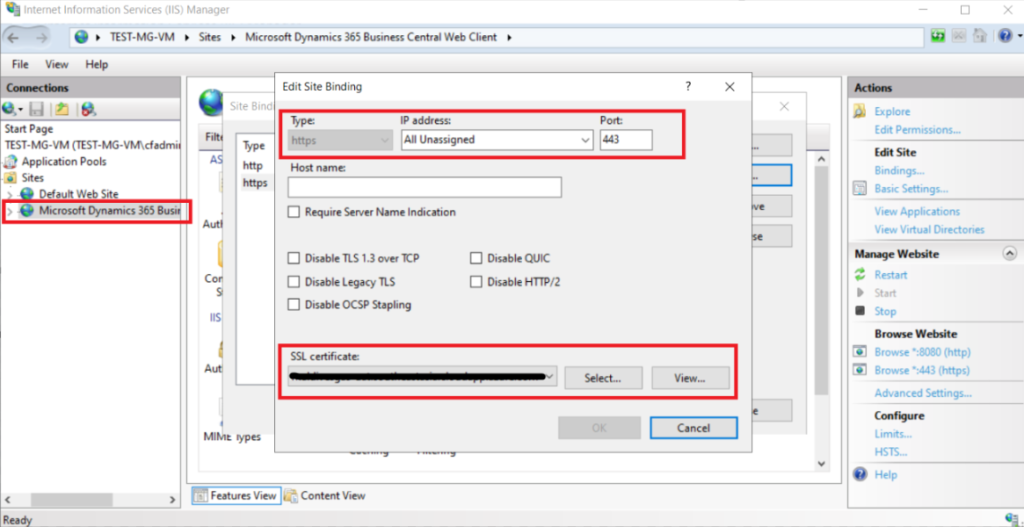Click the Connect to server globe icon in Connections toolbar

[9, 109]
